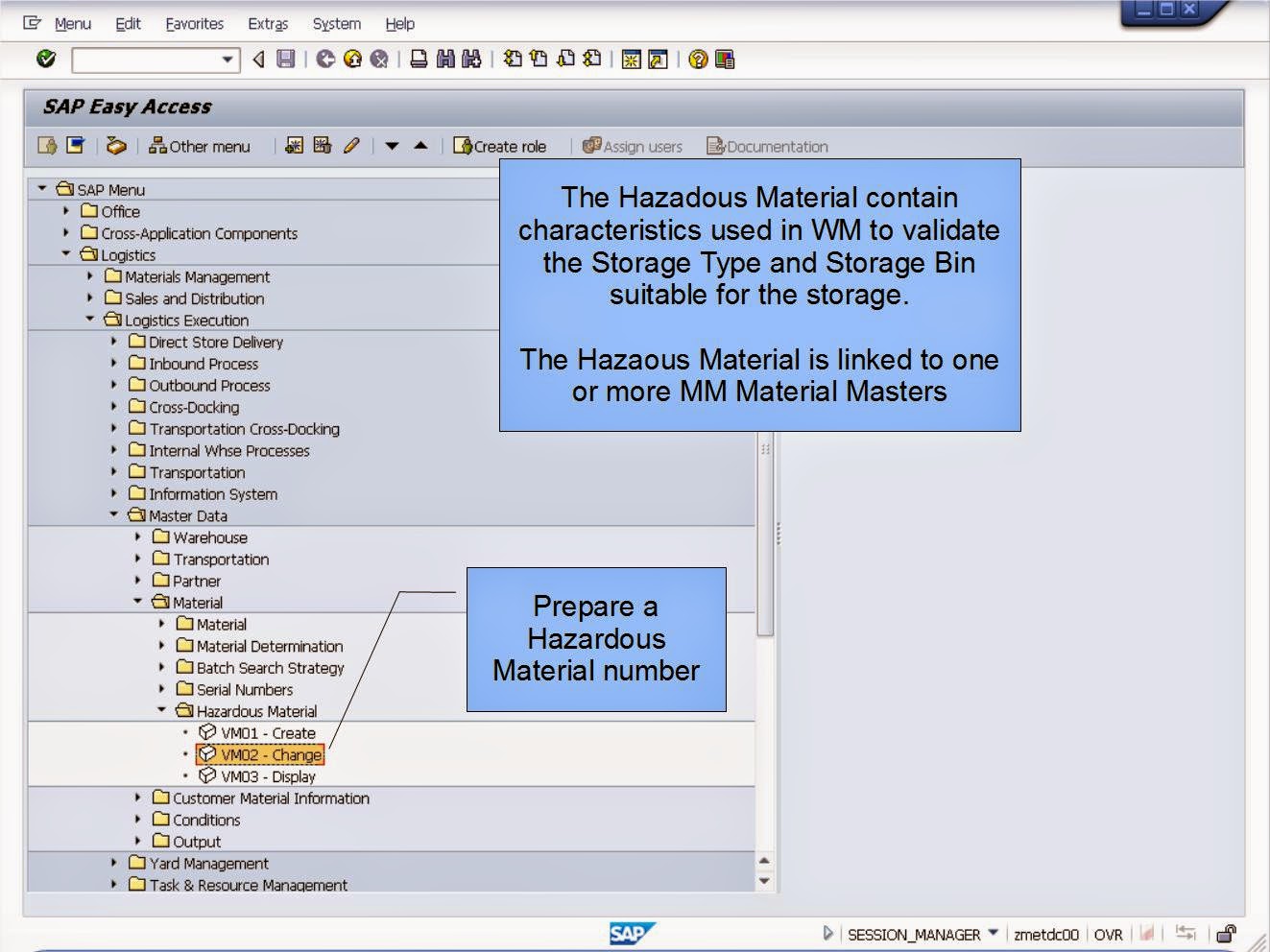The height and width of the screenshot is (952, 1270).
Task: Expand the Office folder
Action: [x=66, y=211]
